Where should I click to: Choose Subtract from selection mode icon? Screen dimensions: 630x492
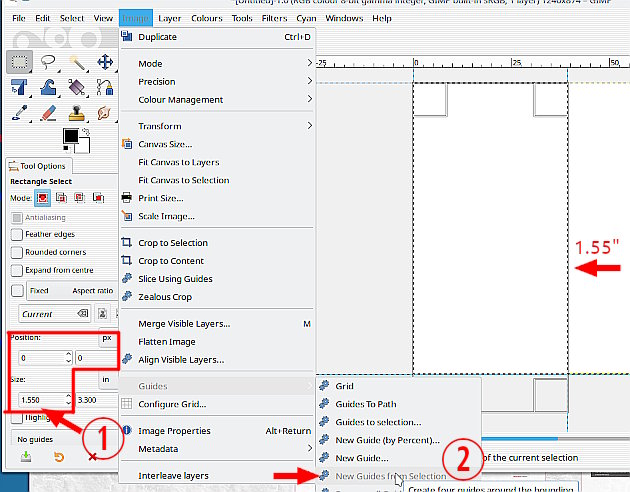pos(80,198)
